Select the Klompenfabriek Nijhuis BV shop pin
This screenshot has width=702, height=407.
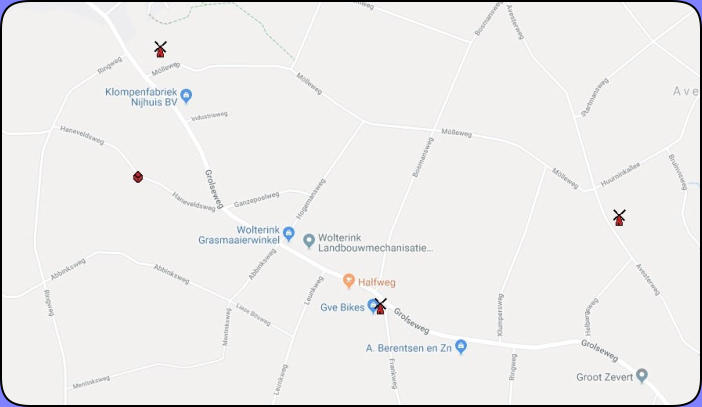[x=186, y=96]
